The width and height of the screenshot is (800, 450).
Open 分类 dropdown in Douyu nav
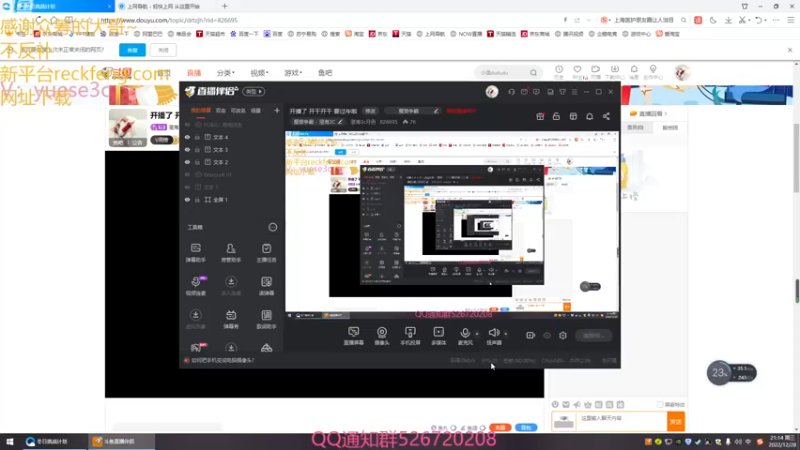(226, 73)
